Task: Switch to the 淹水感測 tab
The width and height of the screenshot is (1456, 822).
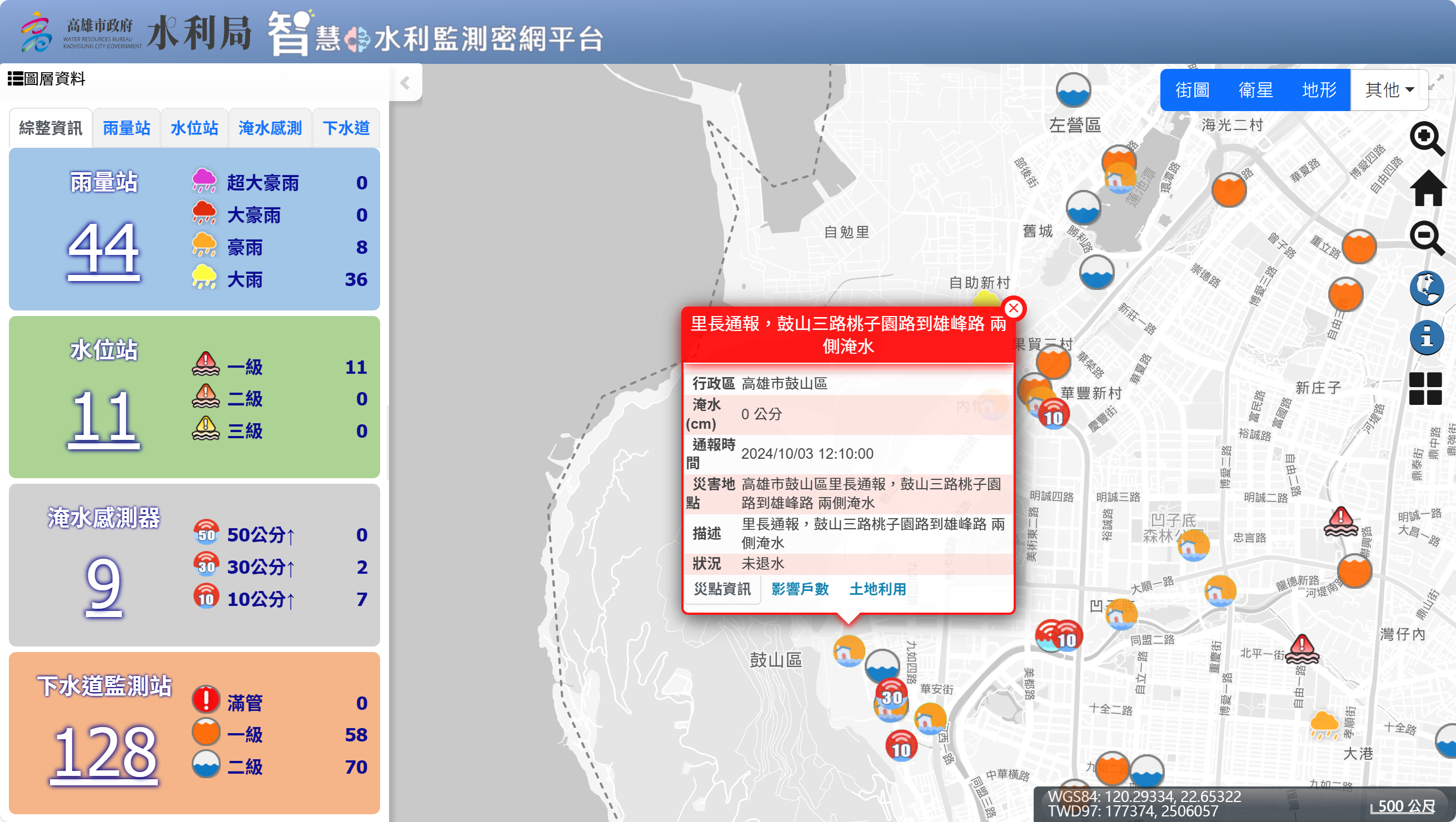Action: click(x=270, y=128)
